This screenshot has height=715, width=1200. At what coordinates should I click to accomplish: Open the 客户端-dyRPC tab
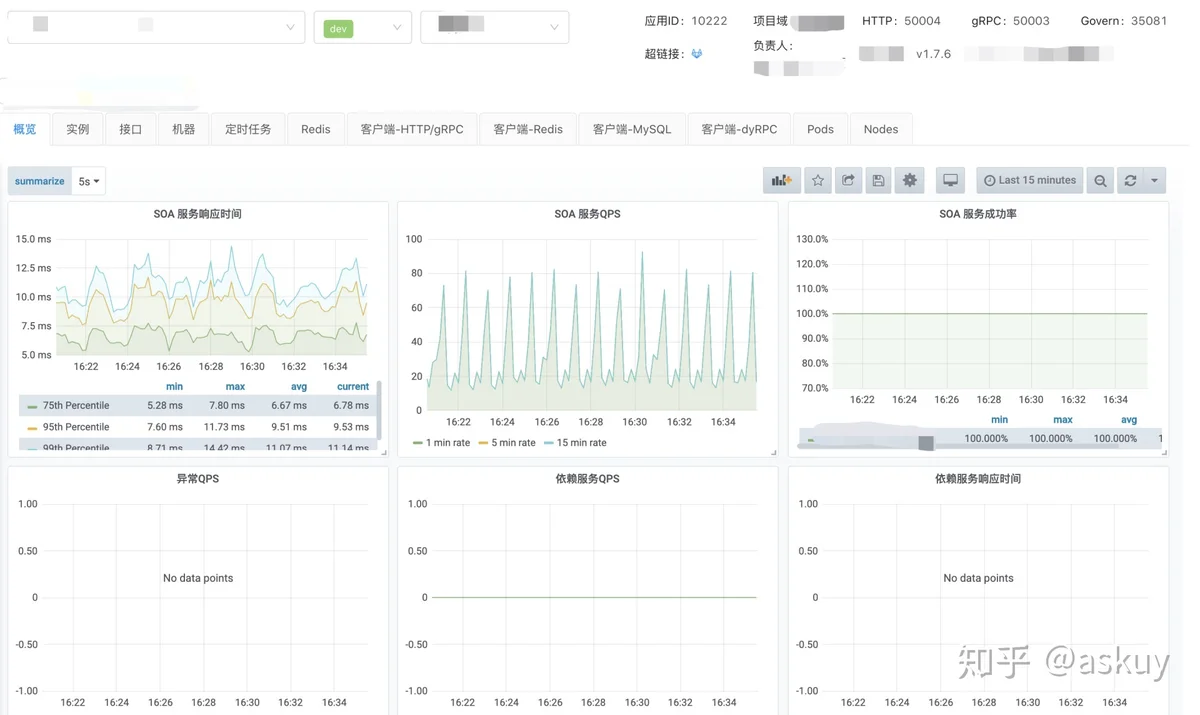pos(739,129)
